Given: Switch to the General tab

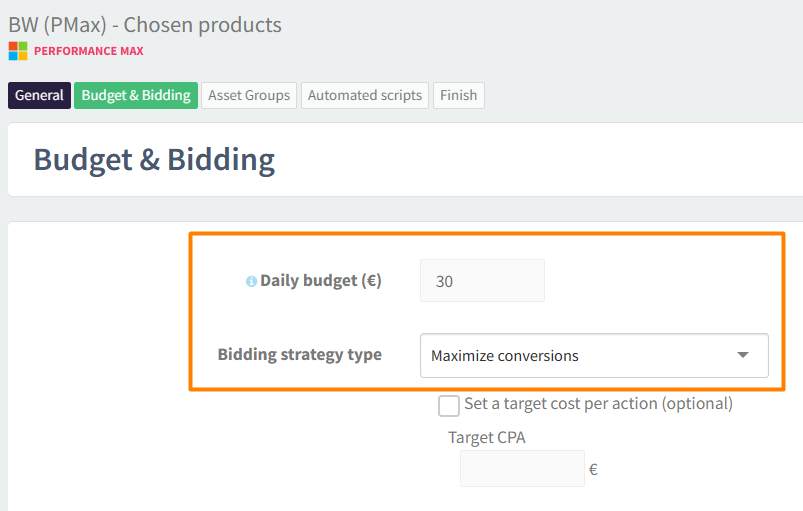Looking at the screenshot, I should [x=39, y=96].
